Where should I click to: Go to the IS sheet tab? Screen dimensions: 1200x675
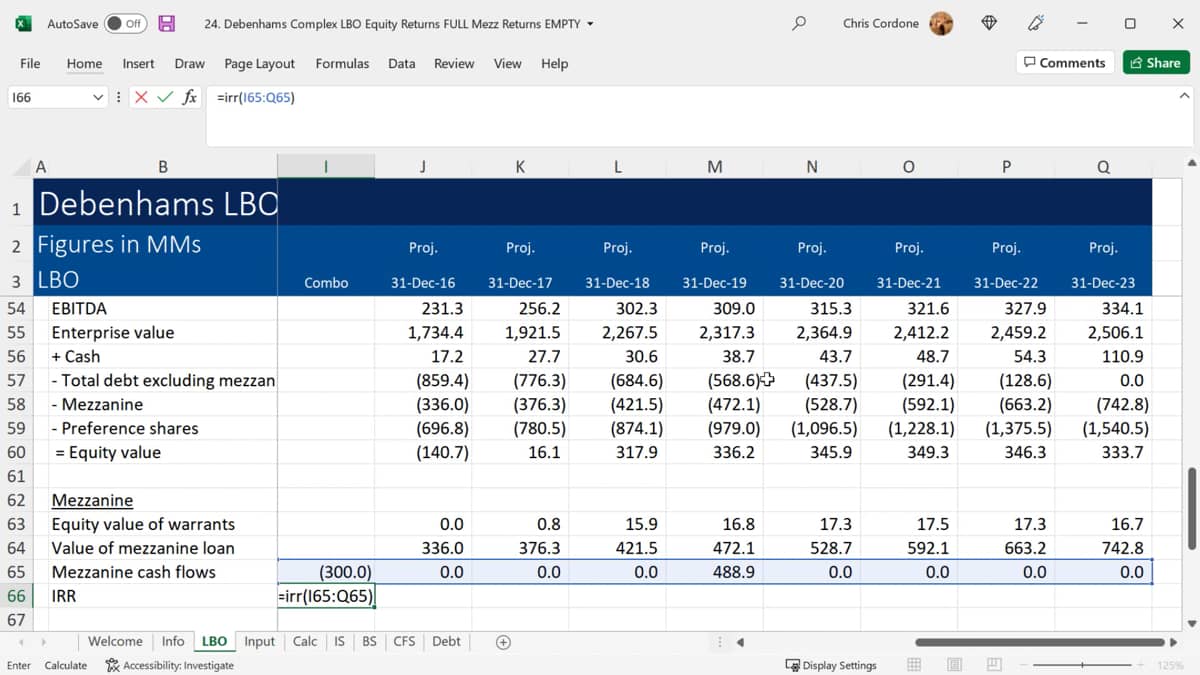pyautogui.click(x=339, y=642)
